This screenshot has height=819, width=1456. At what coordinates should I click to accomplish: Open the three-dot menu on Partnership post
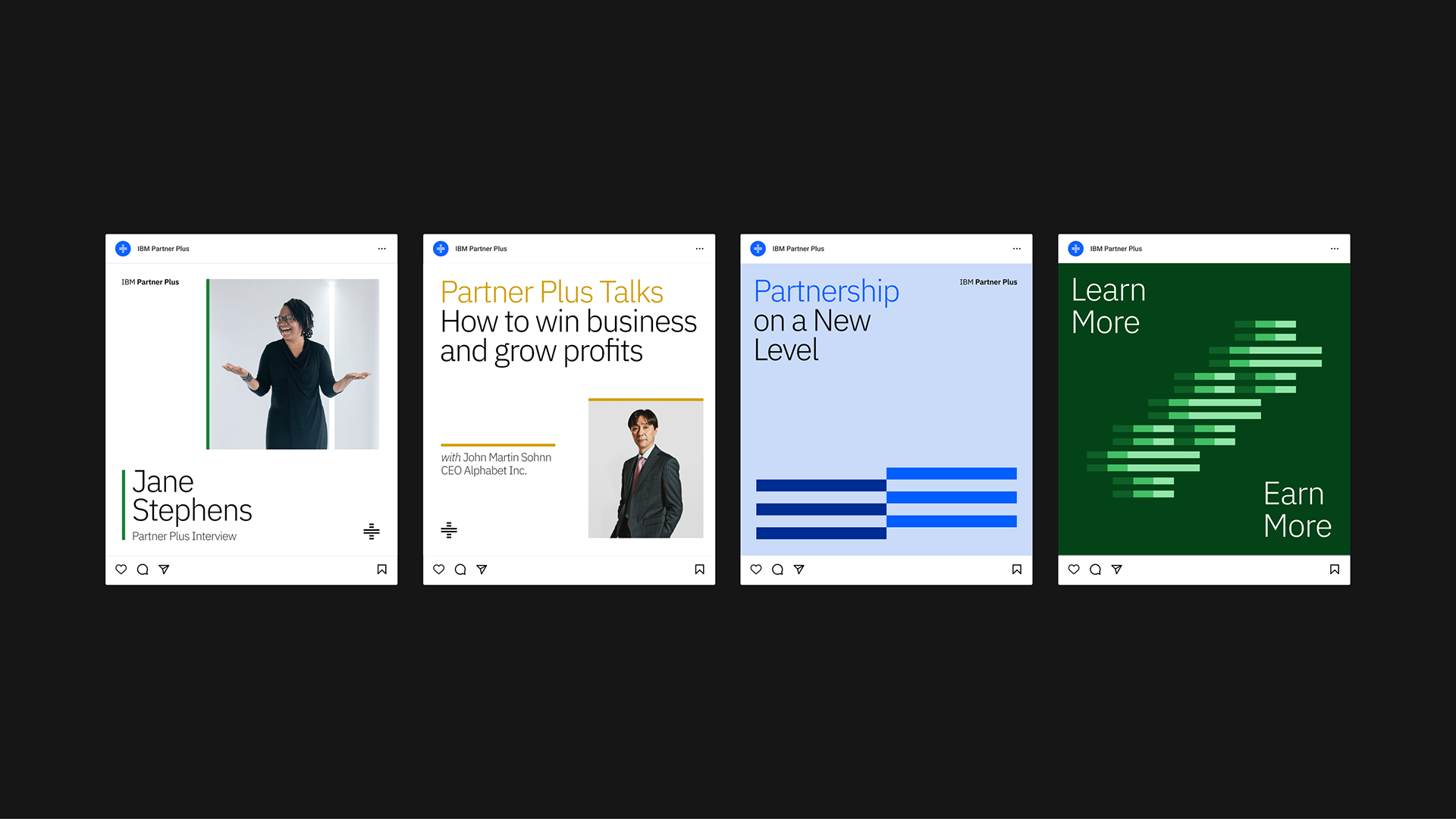click(1017, 249)
